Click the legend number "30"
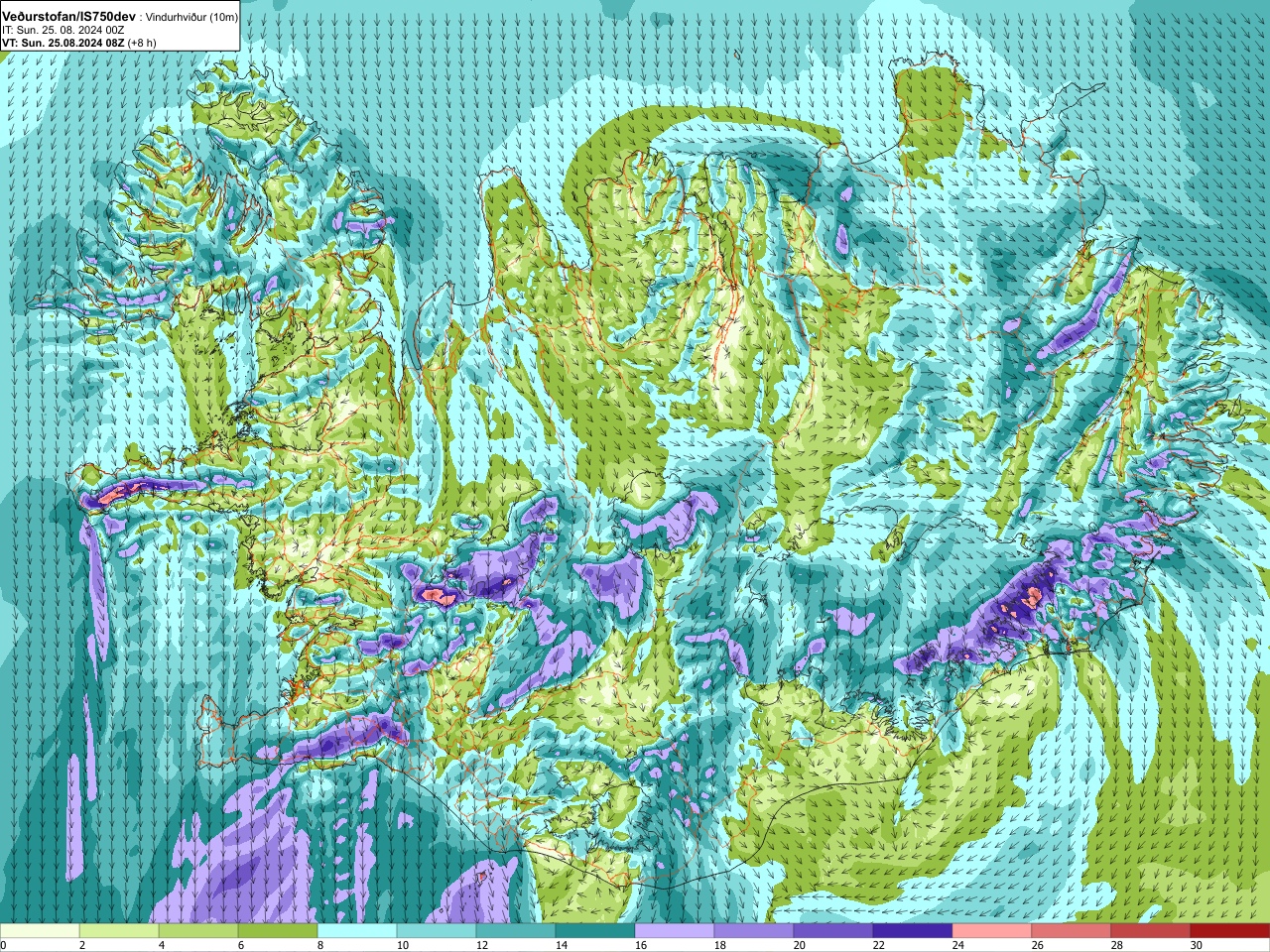This screenshot has width=1270, height=952. pyautogui.click(x=1196, y=945)
